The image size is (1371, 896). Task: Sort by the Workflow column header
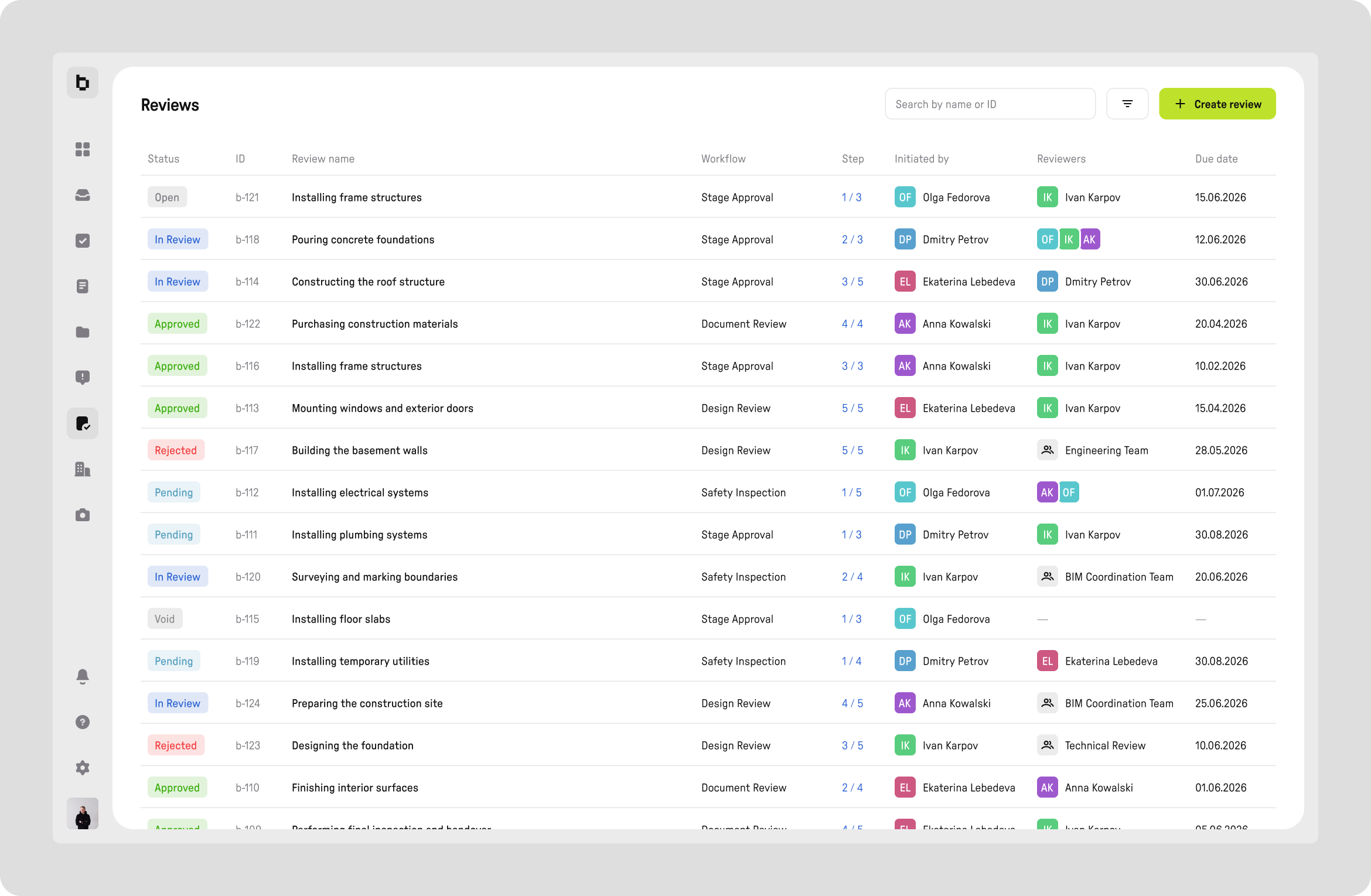[x=724, y=159]
